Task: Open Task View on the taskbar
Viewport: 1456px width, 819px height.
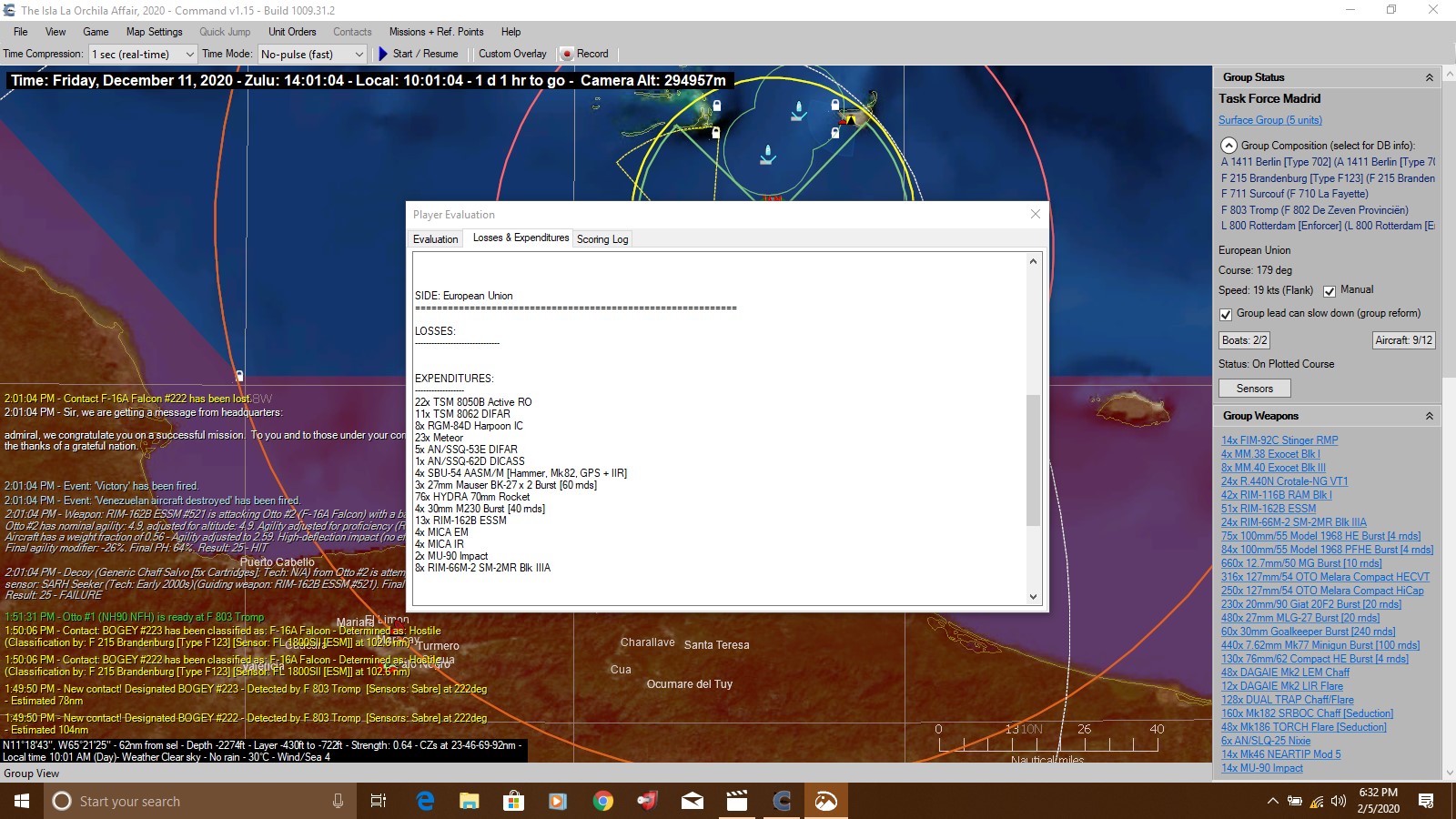Action: point(379,801)
